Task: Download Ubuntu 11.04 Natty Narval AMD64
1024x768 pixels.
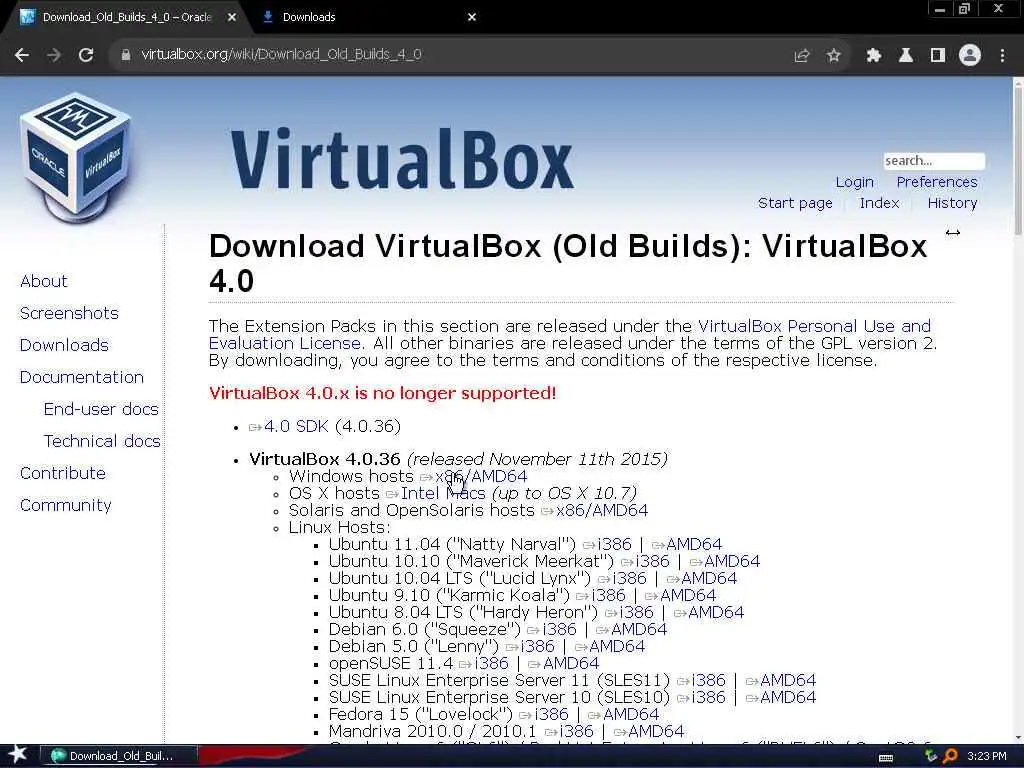Action: coord(687,545)
